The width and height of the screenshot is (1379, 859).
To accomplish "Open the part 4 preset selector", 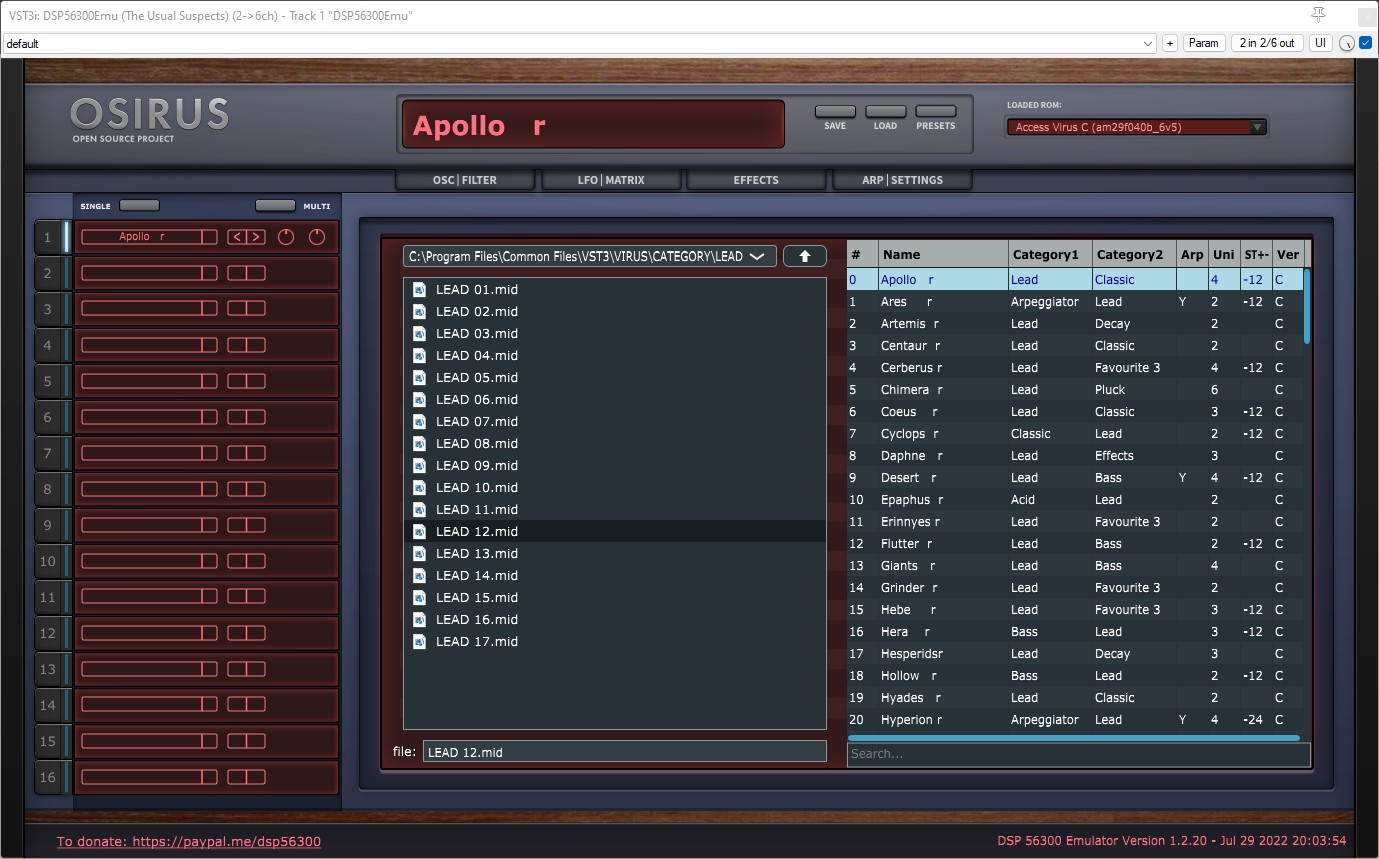I will pos(149,345).
